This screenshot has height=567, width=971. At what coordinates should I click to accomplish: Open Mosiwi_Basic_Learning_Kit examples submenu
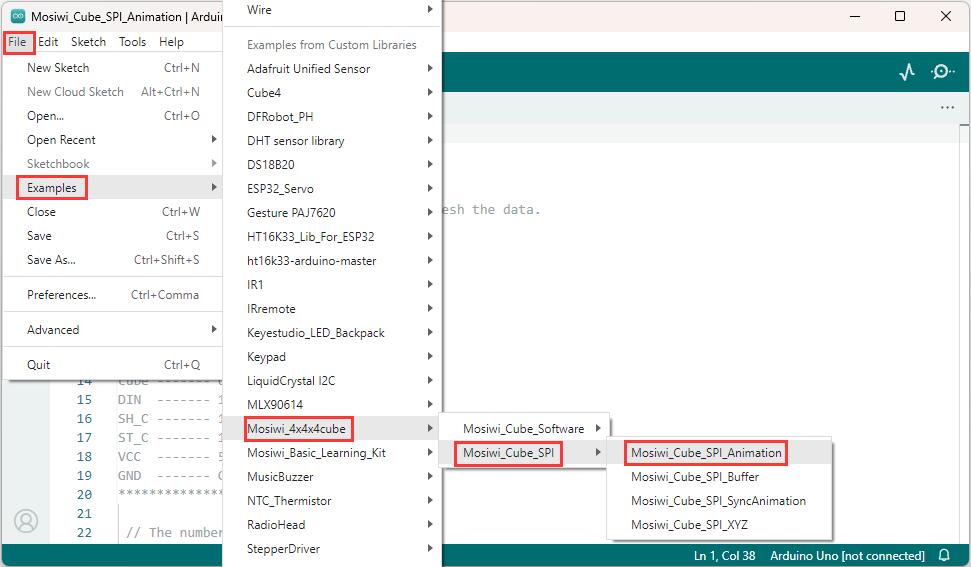click(333, 452)
